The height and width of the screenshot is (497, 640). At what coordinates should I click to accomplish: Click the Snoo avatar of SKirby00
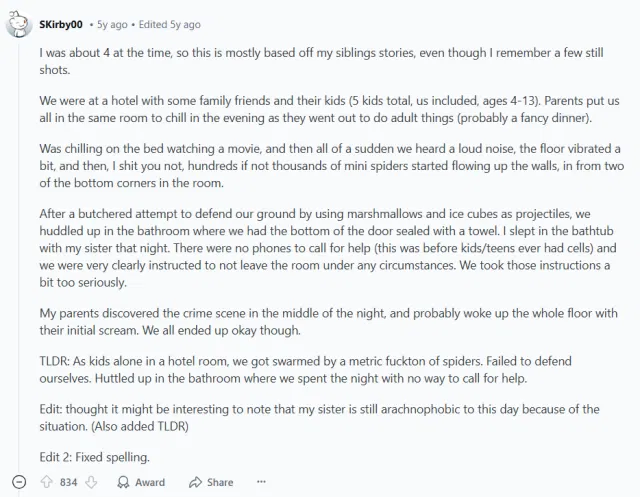[x=18, y=24]
